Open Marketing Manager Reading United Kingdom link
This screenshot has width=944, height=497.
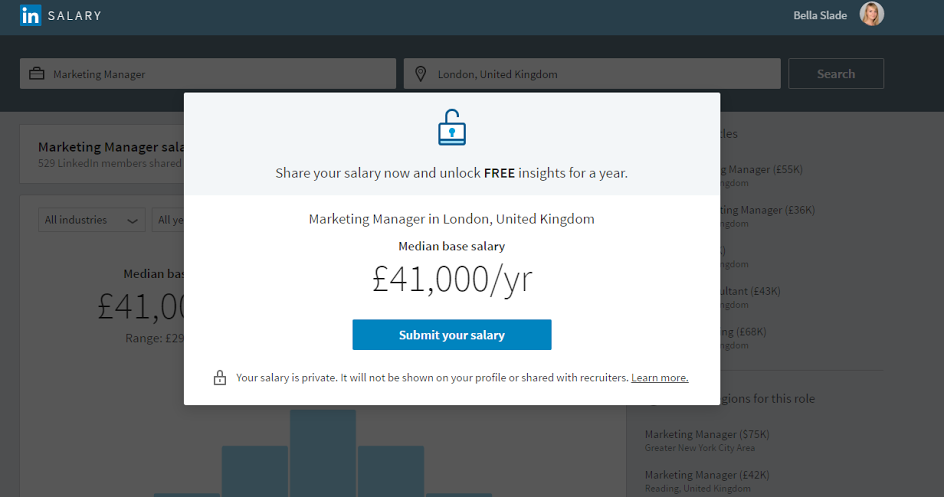pyautogui.click(x=707, y=481)
